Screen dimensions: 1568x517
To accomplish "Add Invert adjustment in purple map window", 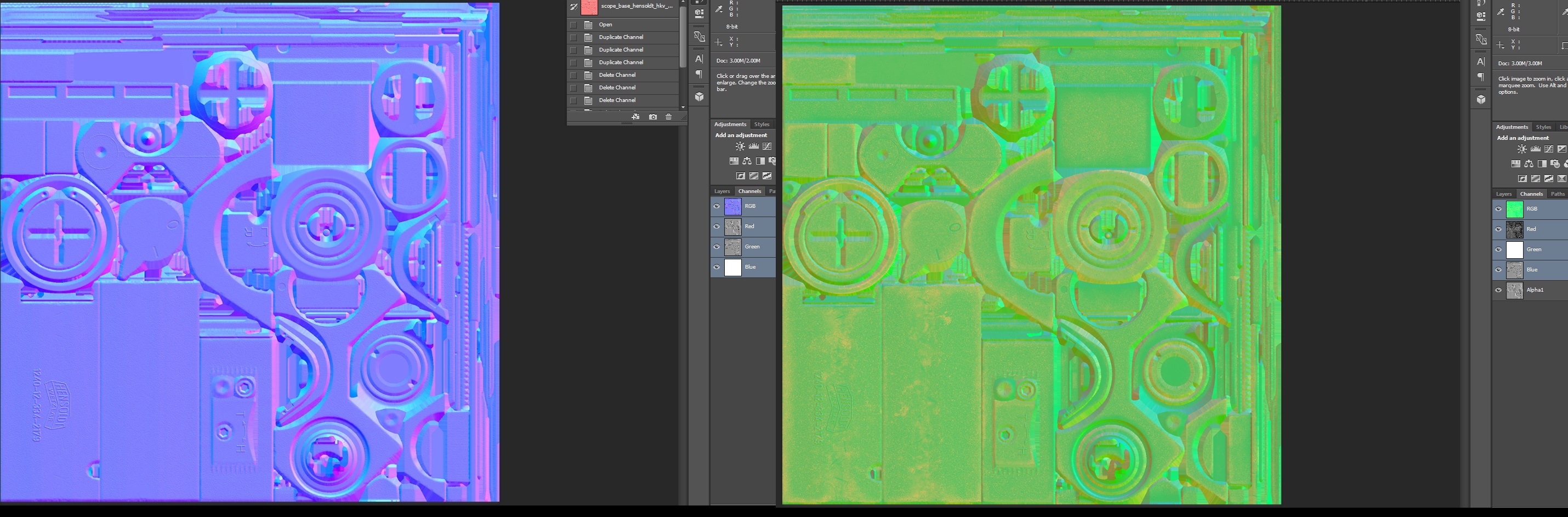I will tap(740, 176).
